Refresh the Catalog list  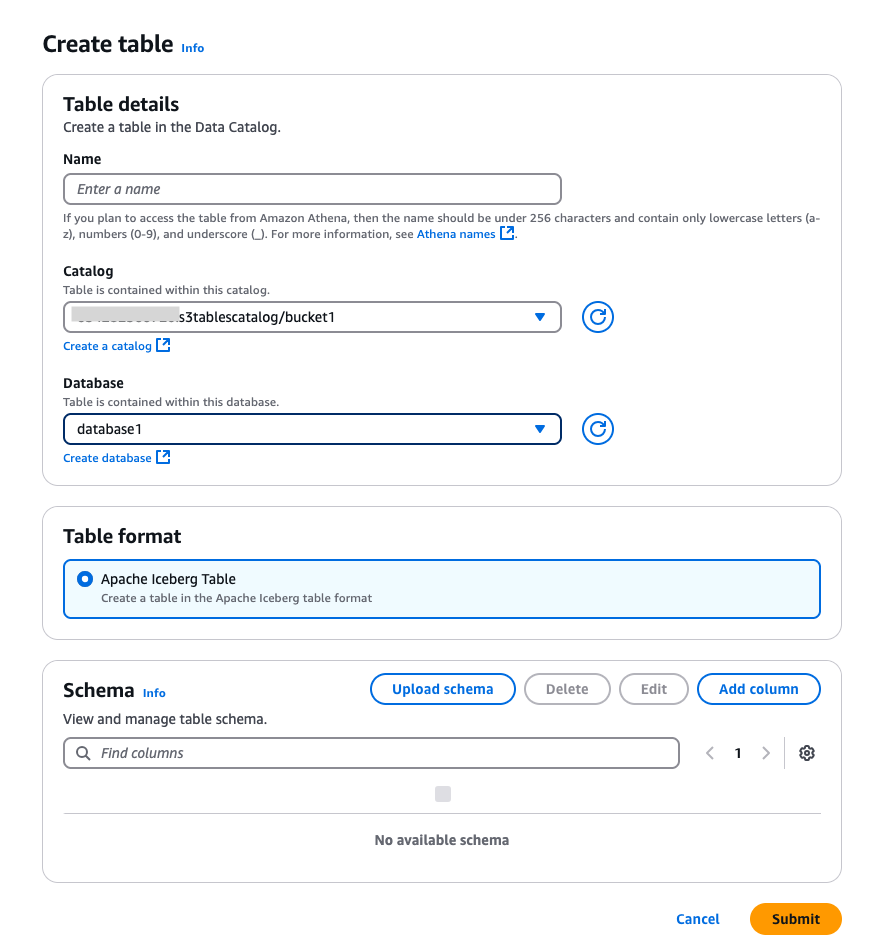[x=597, y=317]
